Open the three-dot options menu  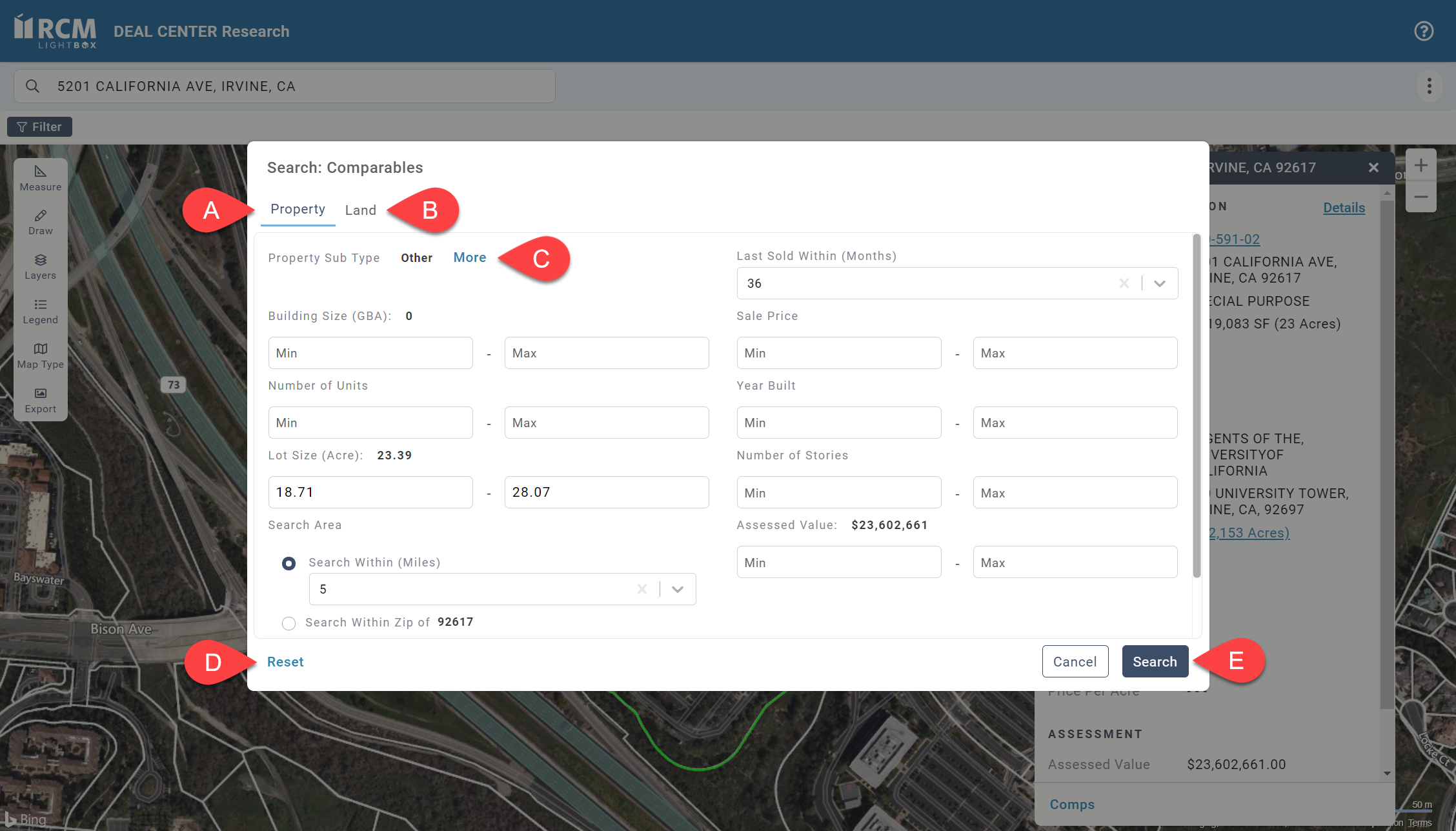pyautogui.click(x=1429, y=86)
